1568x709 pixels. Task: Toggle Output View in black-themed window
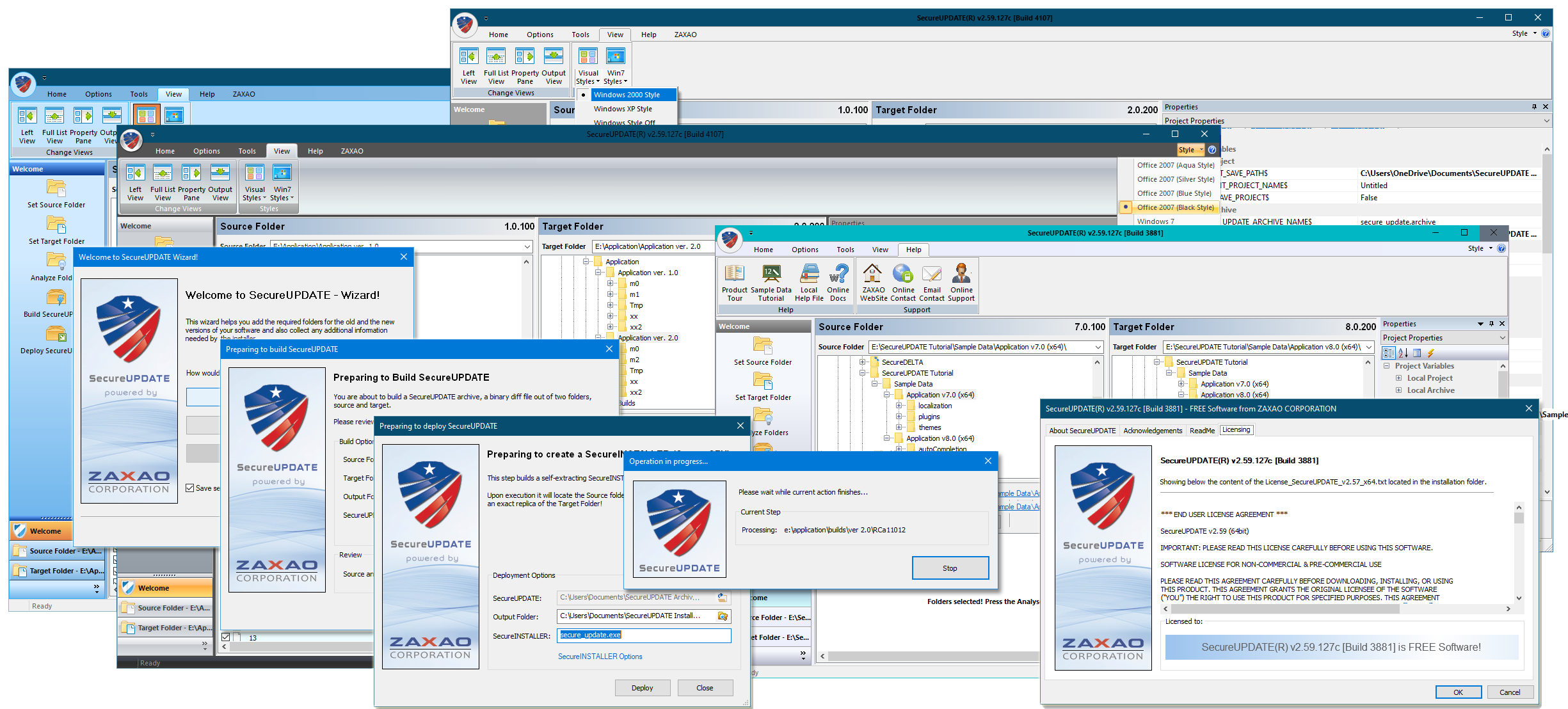pyautogui.click(x=220, y=182)
